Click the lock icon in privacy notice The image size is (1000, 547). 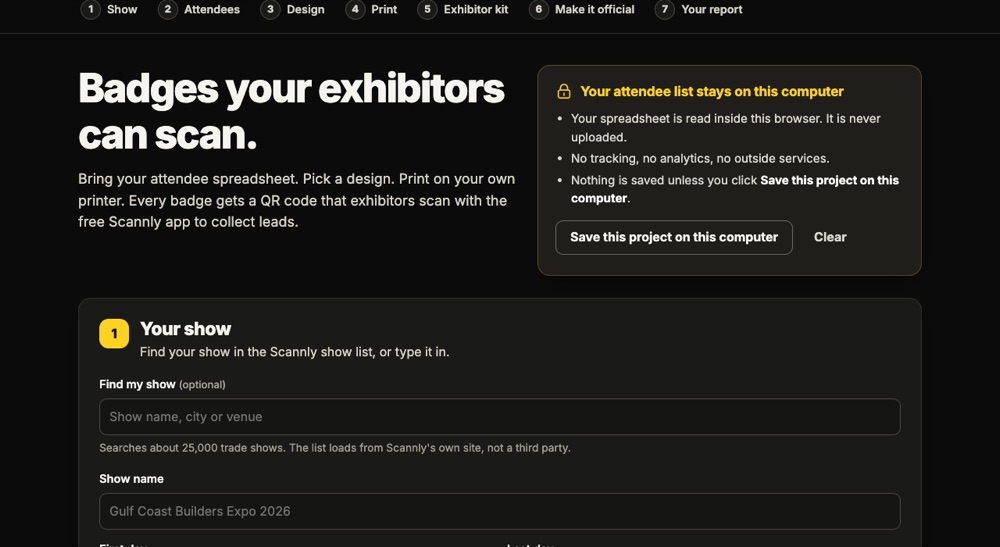coord(564,91)
